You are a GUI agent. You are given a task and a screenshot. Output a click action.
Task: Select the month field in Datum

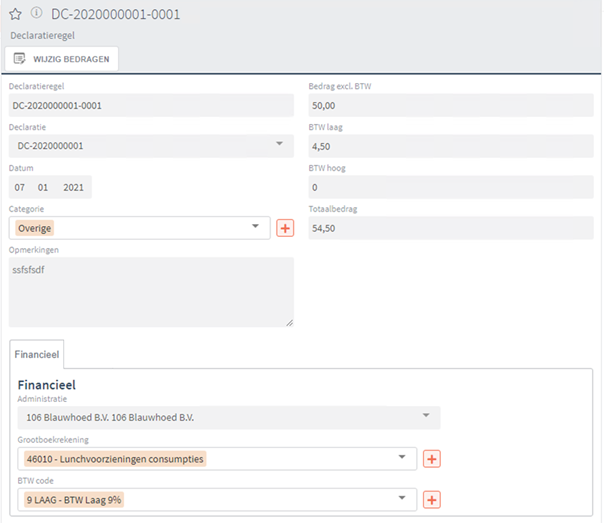click(x=44, y=187)
